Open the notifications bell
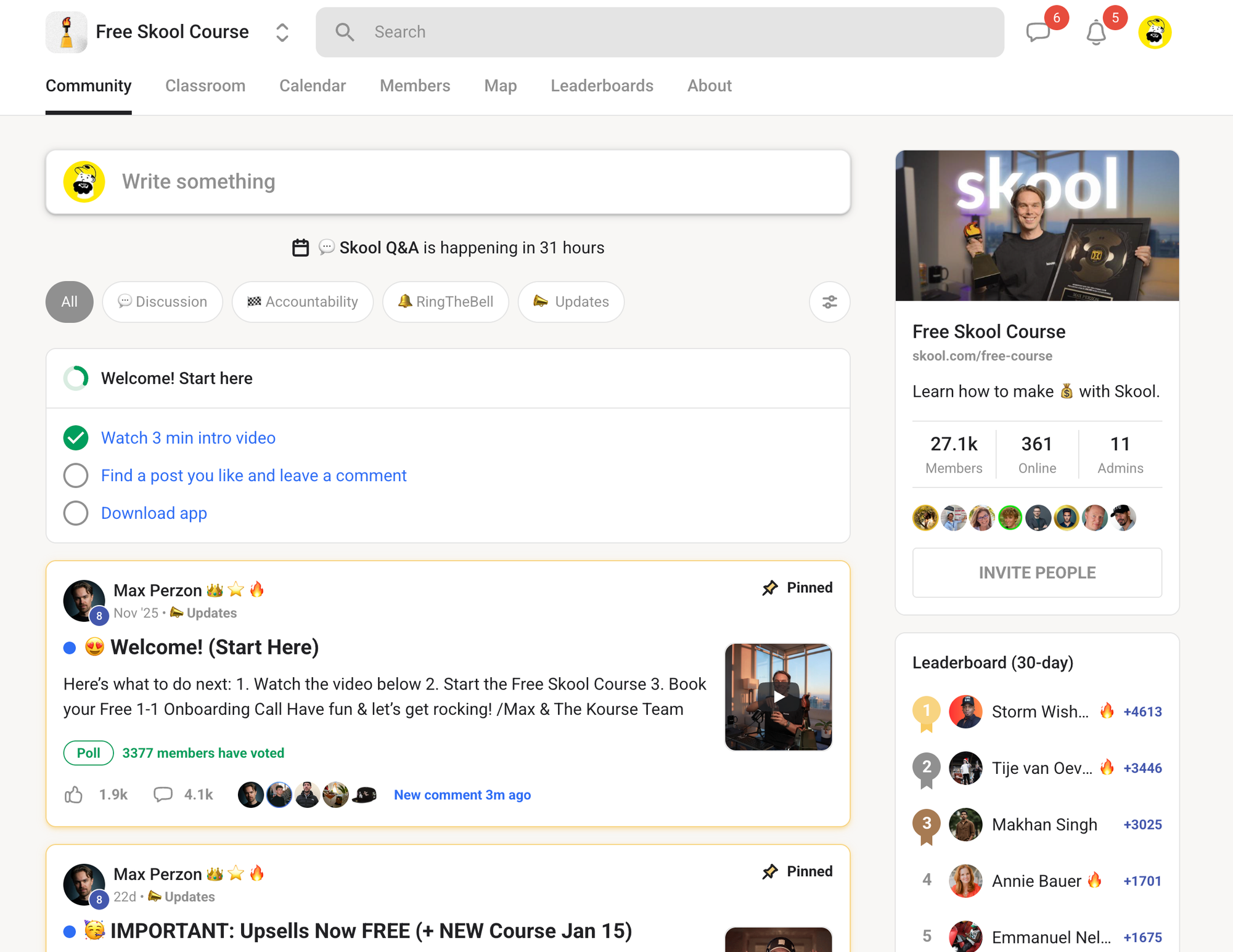This screenshot has width=1233, height=952. (x=1096, y=32)
